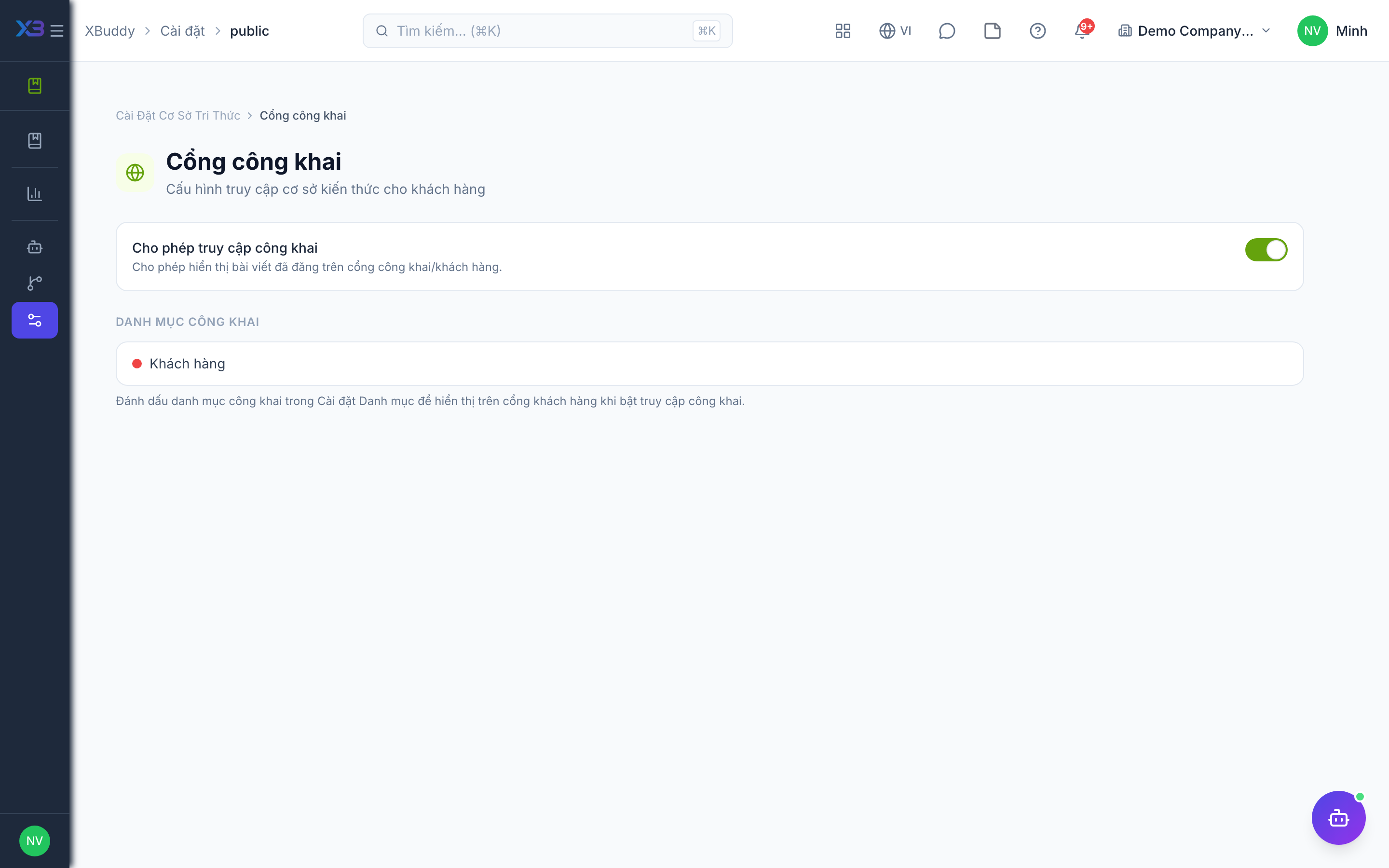The height and width of the screenshot is (868, 1389).
Task: Open the green knowledge base bookmark icon
Action: coord(34,85)
